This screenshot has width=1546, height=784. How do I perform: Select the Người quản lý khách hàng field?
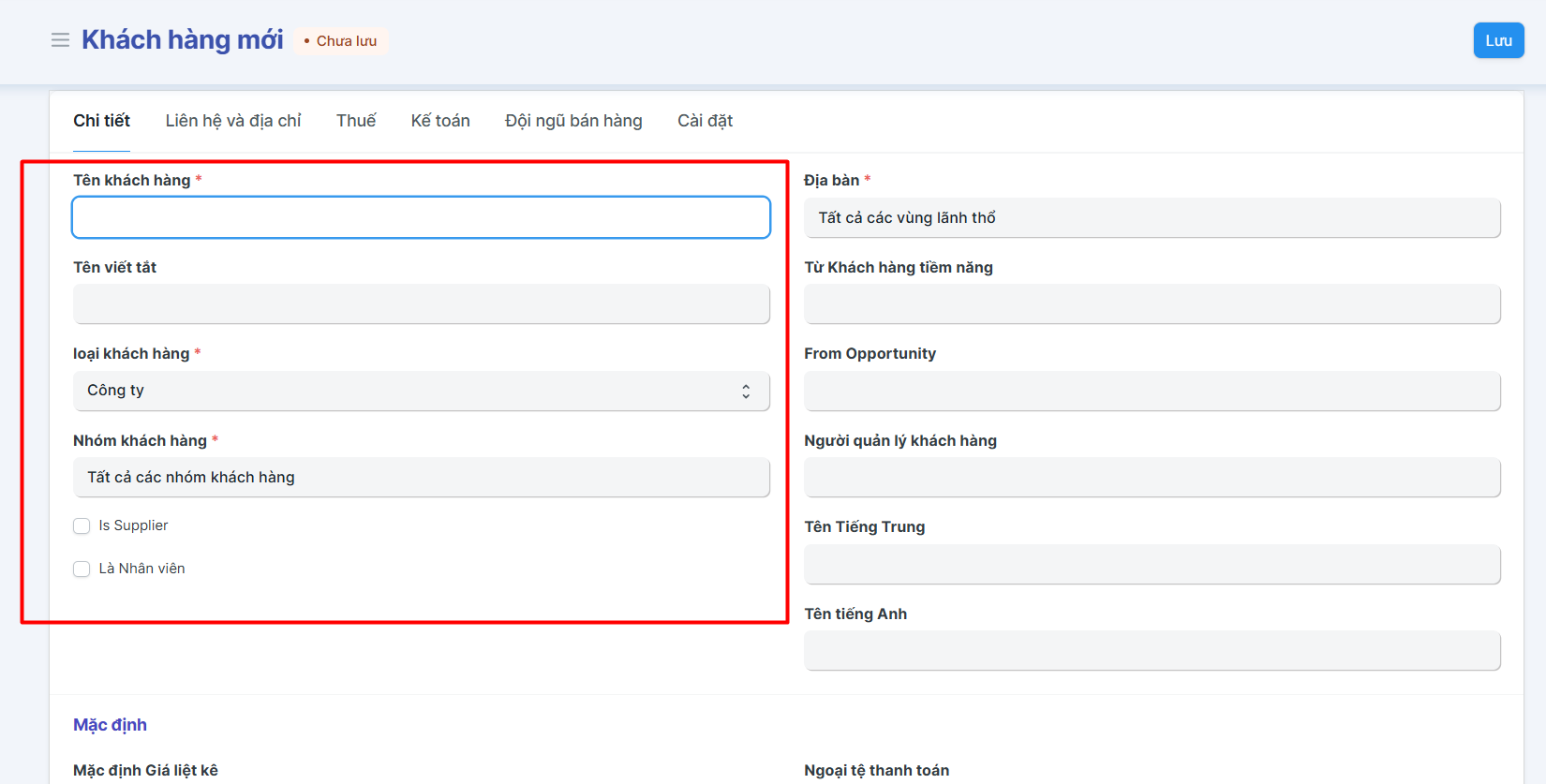coord(1152,478)
